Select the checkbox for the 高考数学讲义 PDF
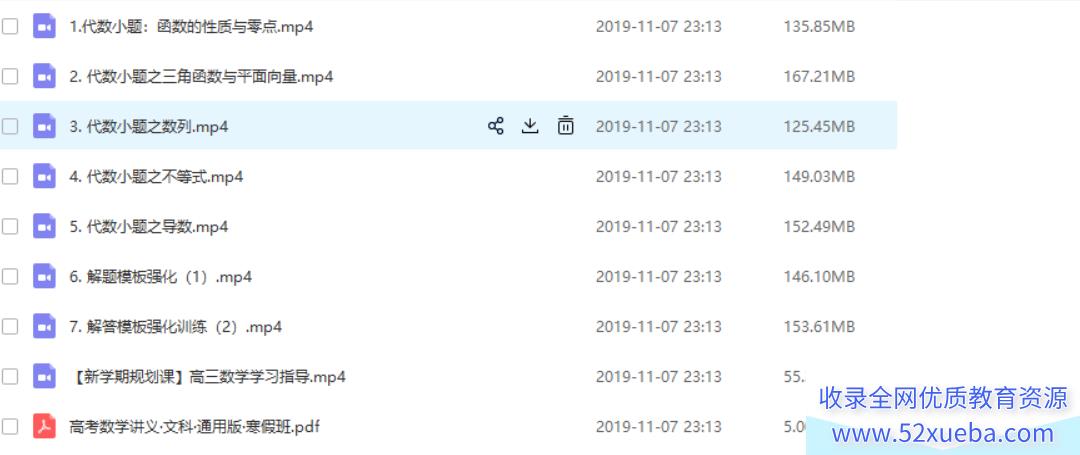This screenshot has height=455, width=1080. click(x=10, y=427)
